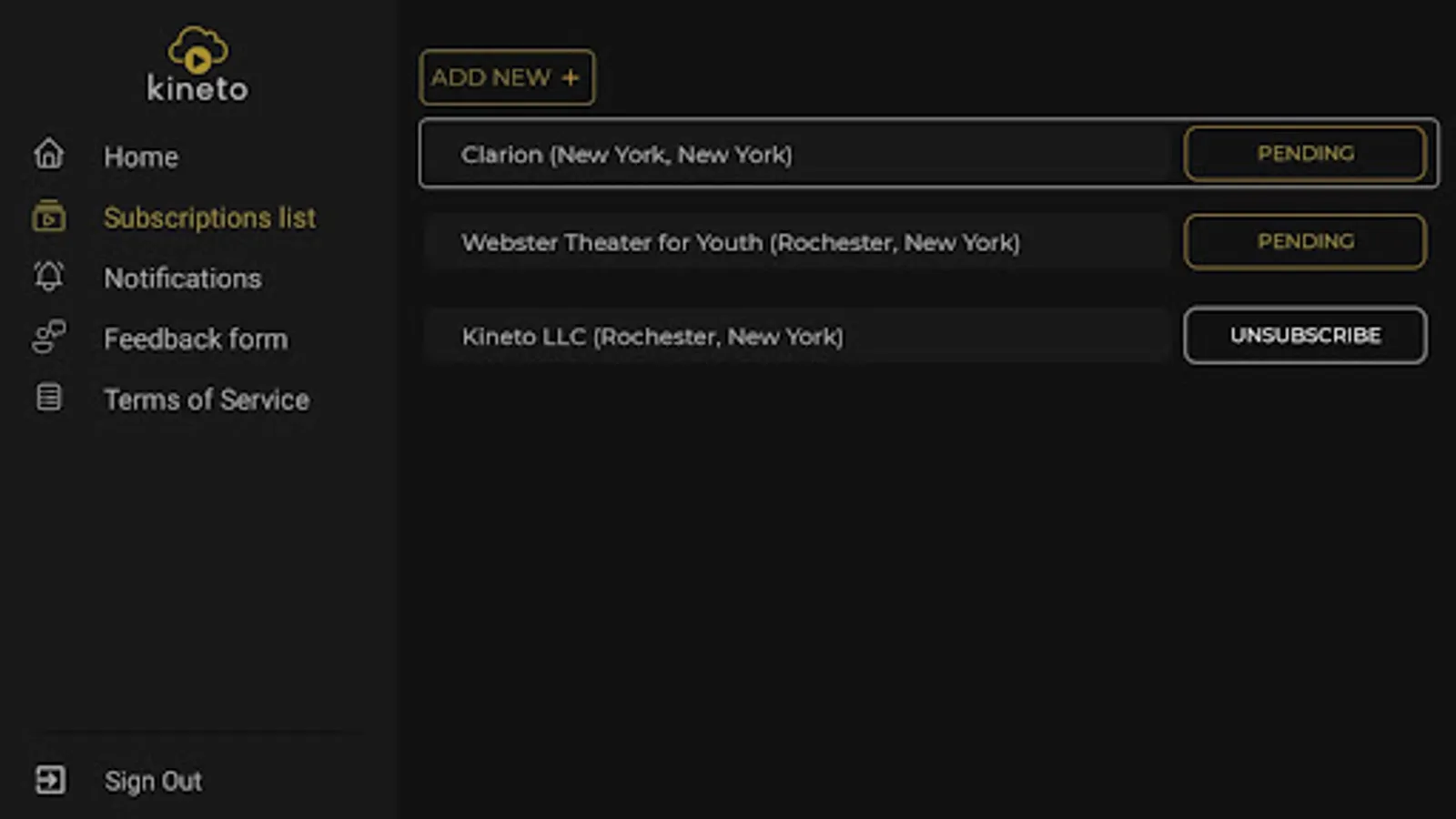This screenshot has height=819, width=1456.
Task: Click the ADD NEW button
Action: coord(506,77)
